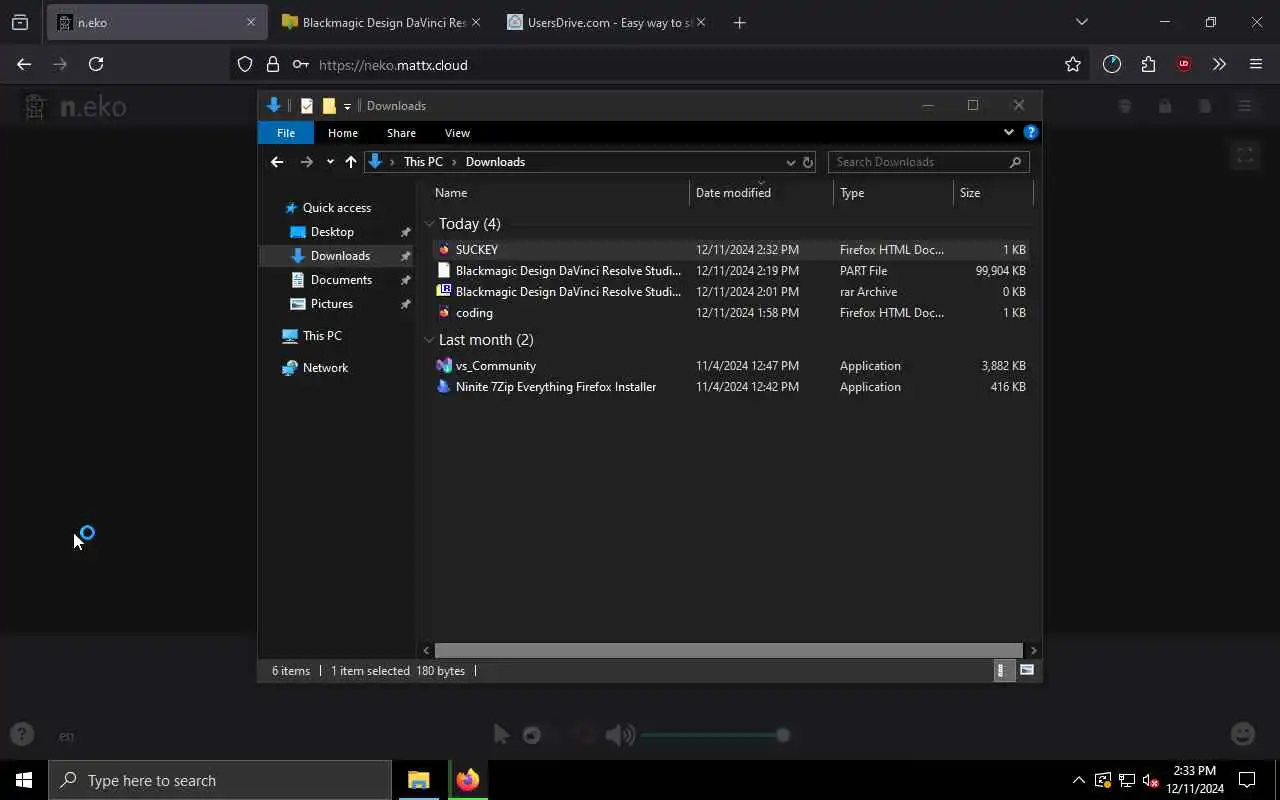
Task: Select the Blackmagic Design PART file
Action: [x=731, y=271]
